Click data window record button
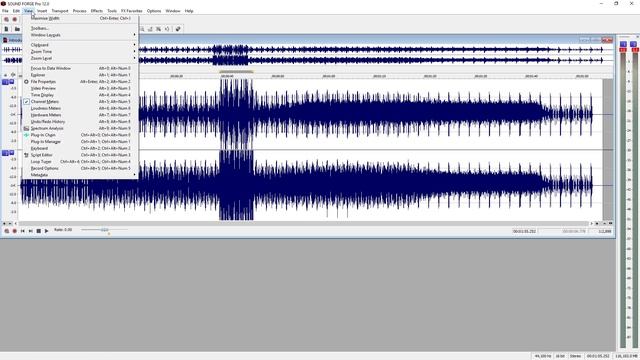 click(x=15, y=231)
